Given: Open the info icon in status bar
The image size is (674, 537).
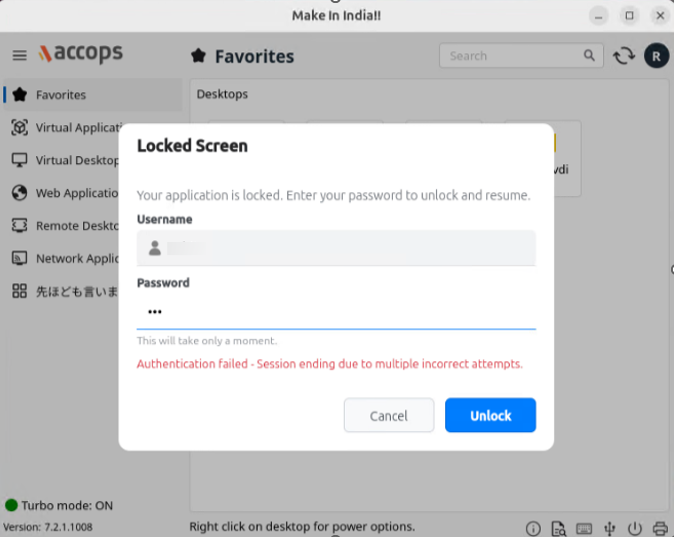Looking at the screenshot, I should (533, 528).
